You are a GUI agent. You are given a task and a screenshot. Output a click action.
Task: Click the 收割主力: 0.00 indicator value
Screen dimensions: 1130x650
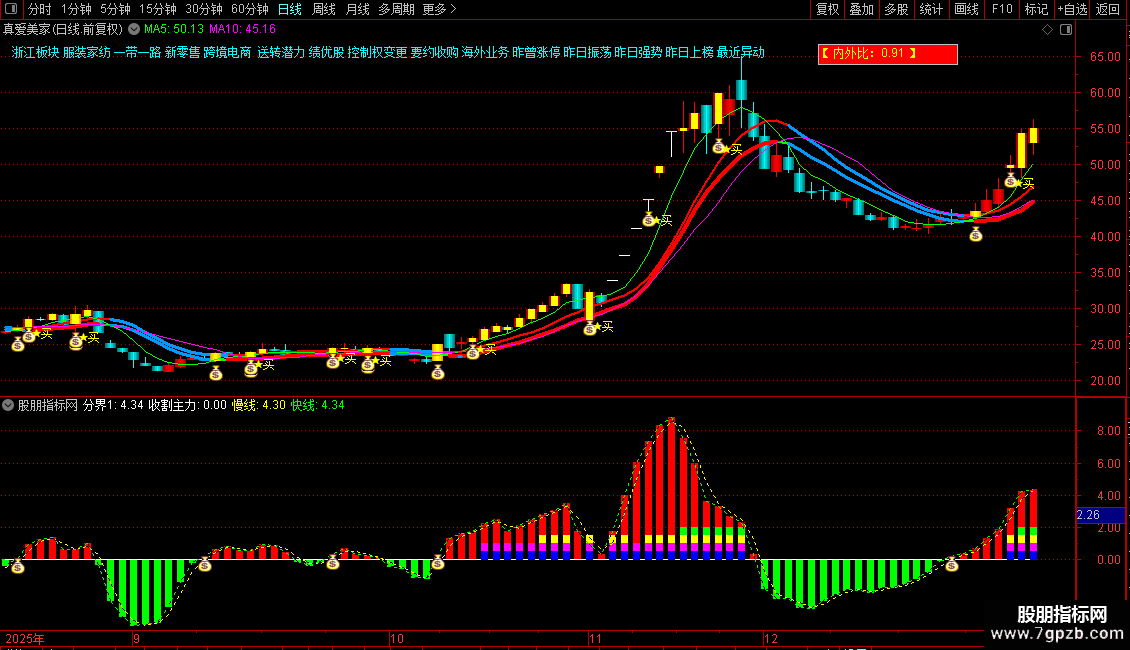tap(187, 405)
